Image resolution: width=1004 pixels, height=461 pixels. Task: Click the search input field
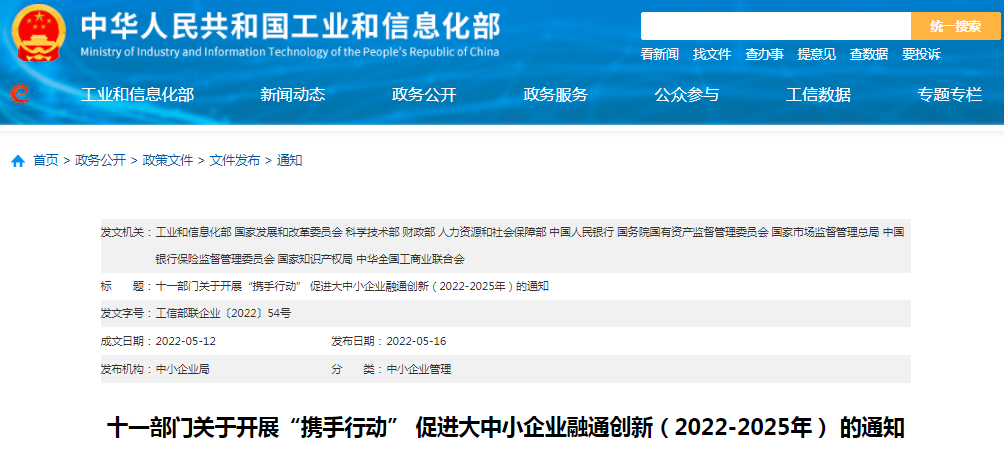(x=775, y=26)
